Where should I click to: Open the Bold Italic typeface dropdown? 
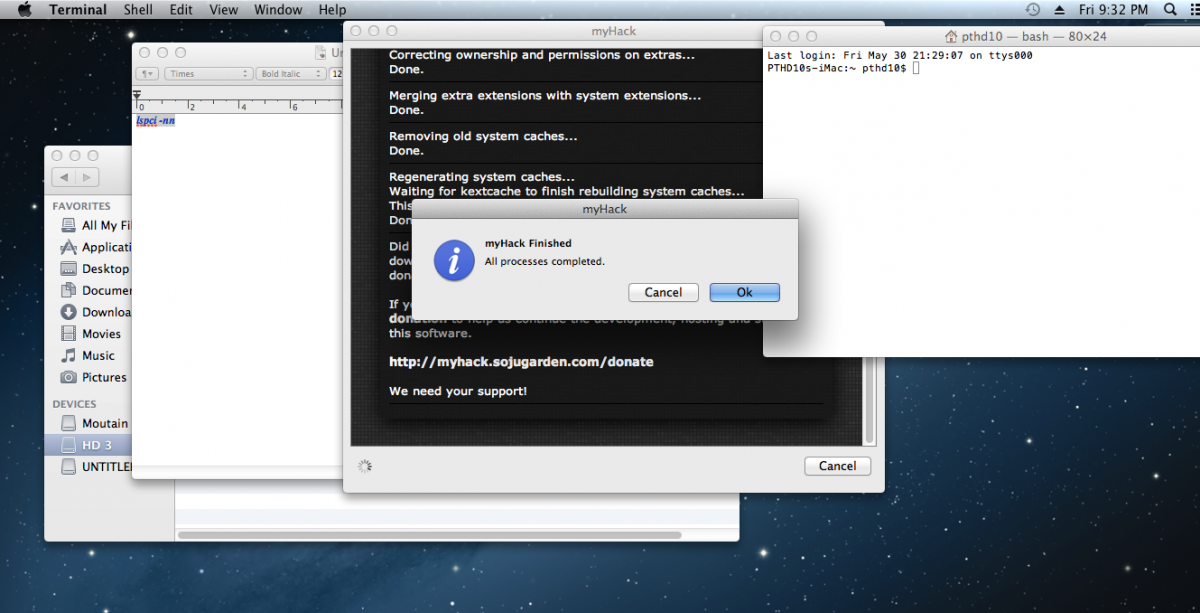(291, 74)
